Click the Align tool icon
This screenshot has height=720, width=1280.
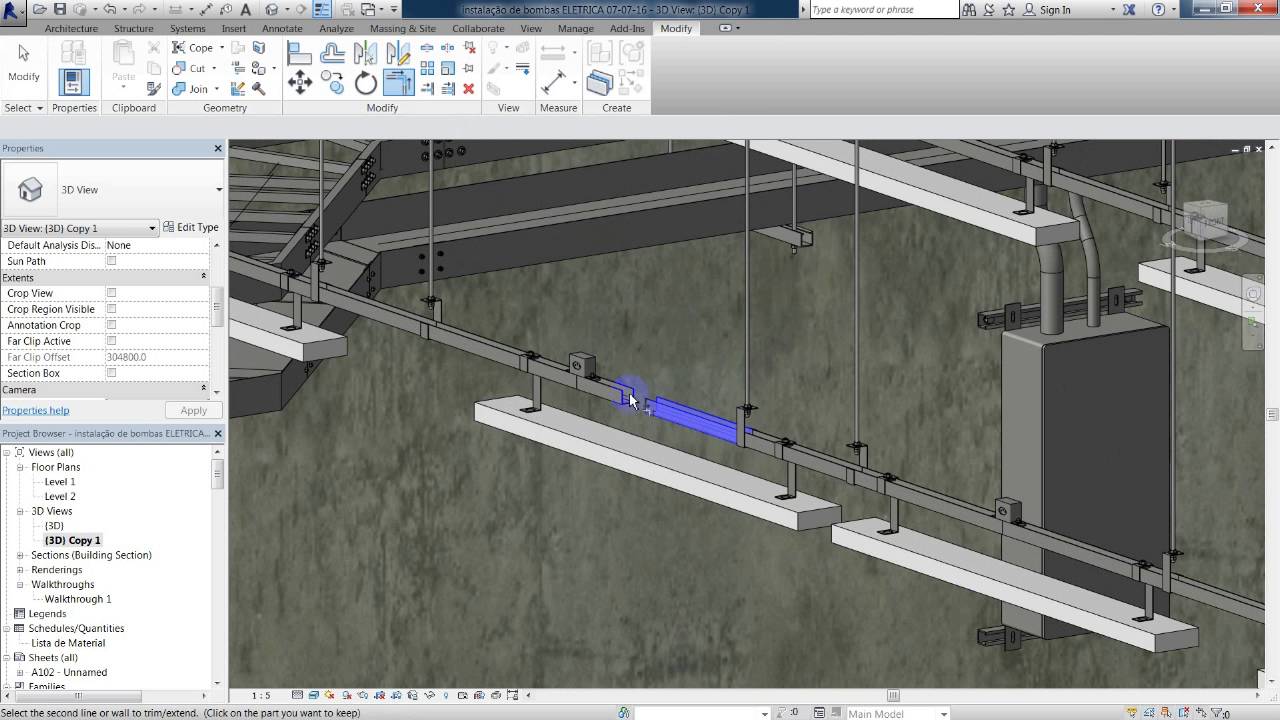[299, 53]
